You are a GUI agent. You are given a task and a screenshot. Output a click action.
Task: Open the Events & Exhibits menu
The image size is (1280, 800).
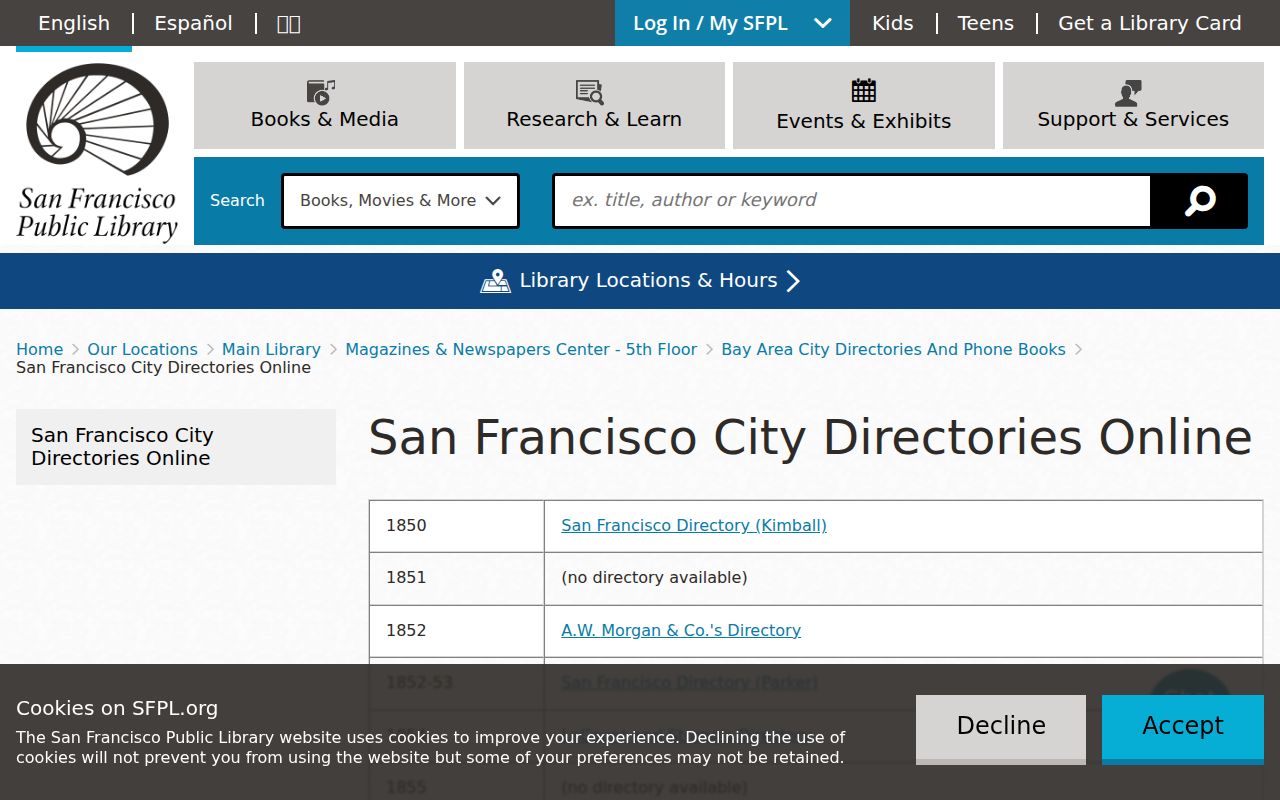click(x=864, y=106)
